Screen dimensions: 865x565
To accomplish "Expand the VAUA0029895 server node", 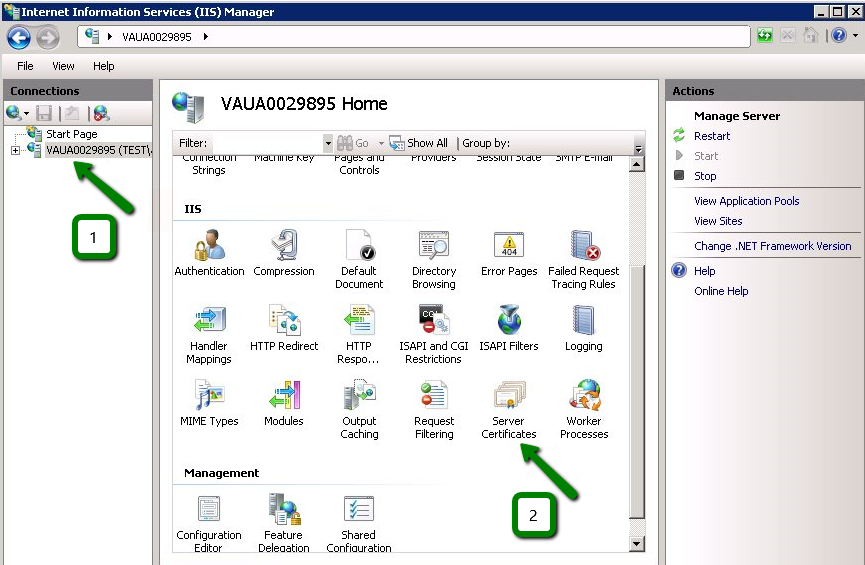I will (x=15, y=150).
